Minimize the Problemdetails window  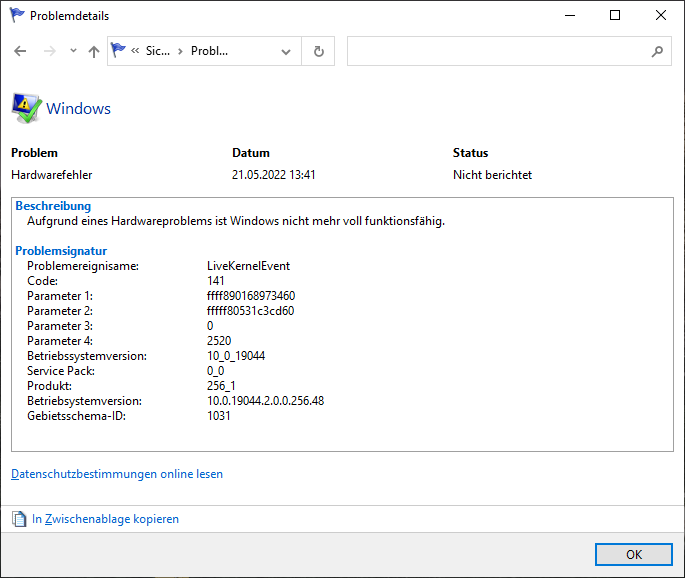[570, 15]
